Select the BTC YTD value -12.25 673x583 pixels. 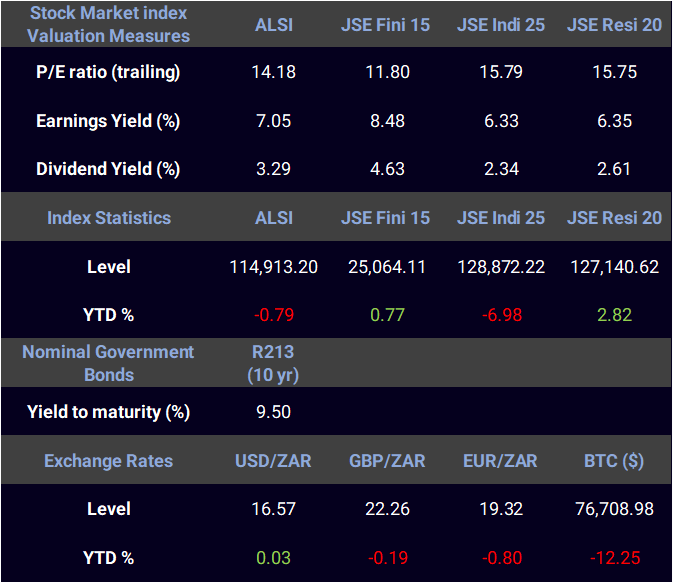(x=615, y=558)
